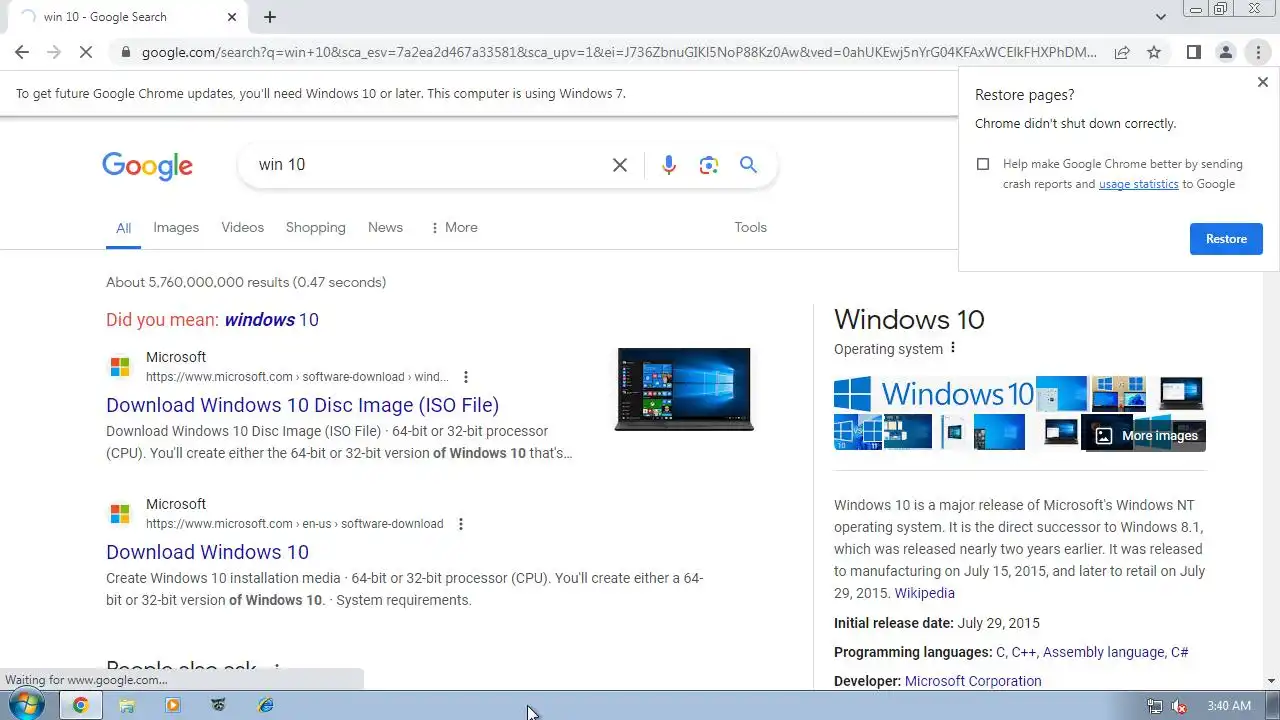Bookmark this page with star icon

(x=1154, y=52)
